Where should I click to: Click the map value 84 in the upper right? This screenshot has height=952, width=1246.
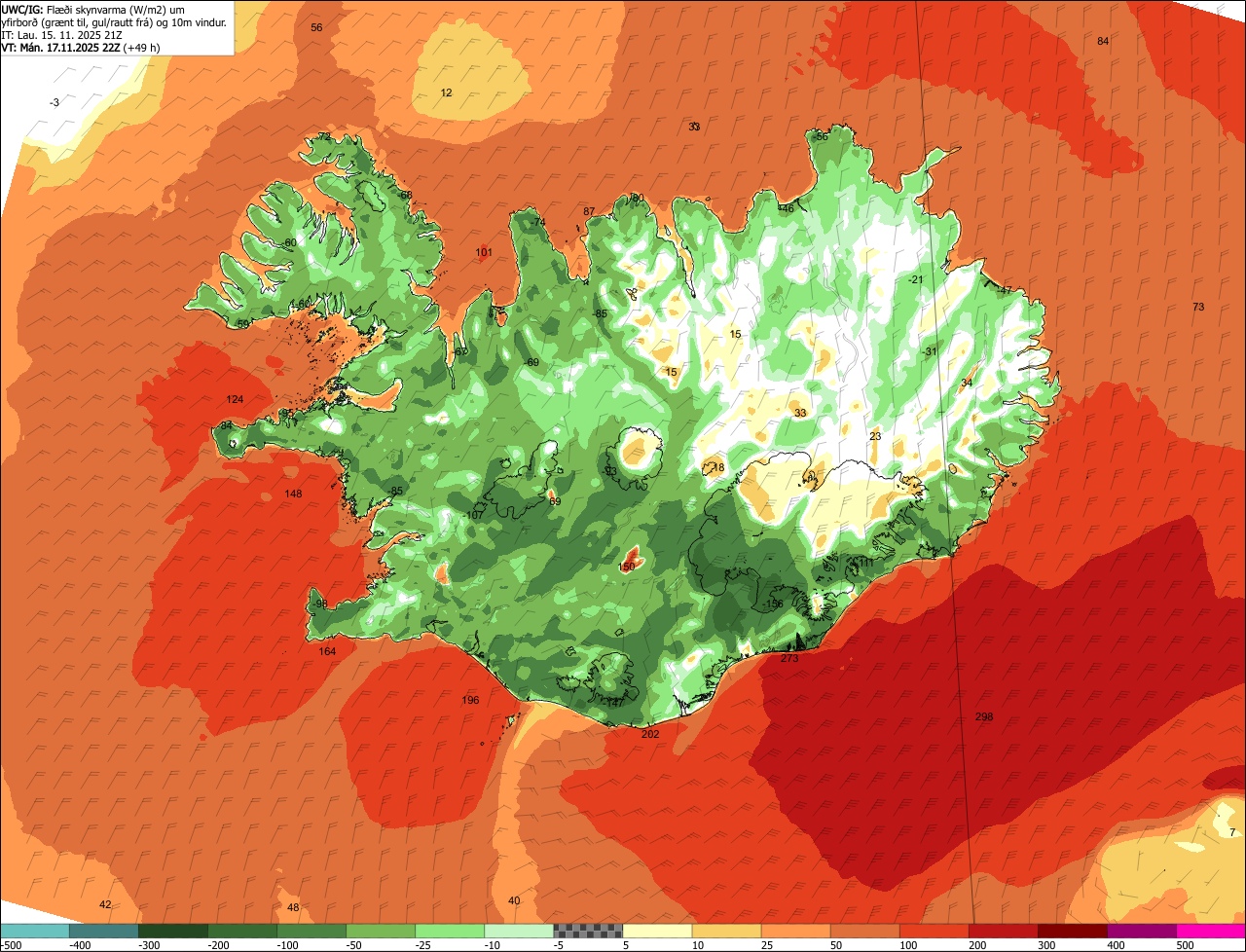pyautogui.click(x=1103, y=41)
